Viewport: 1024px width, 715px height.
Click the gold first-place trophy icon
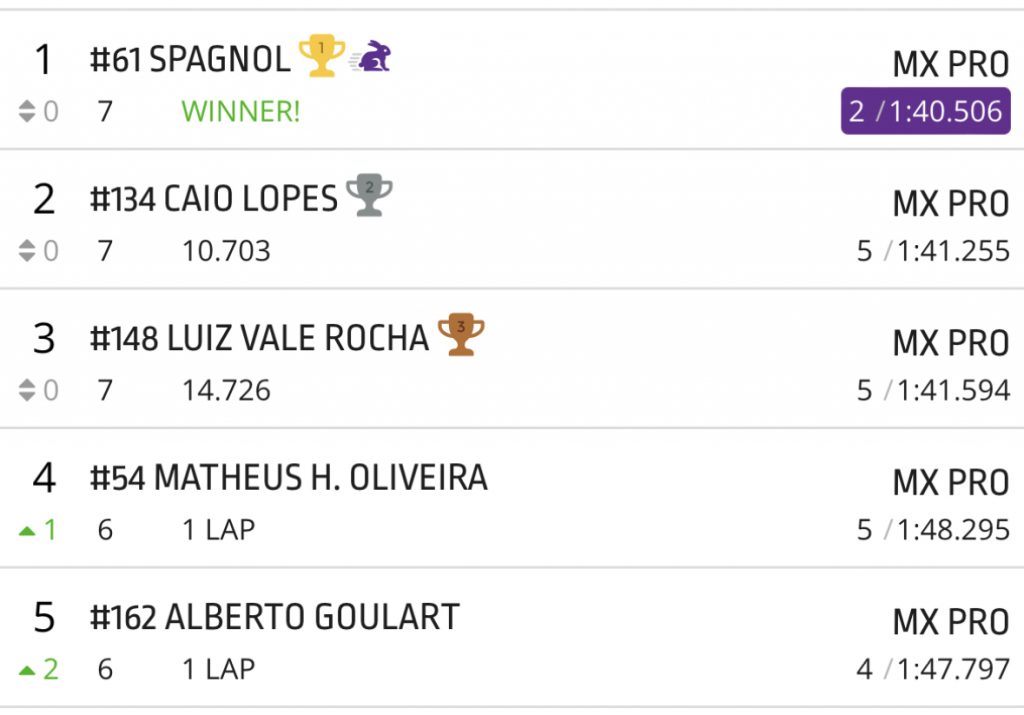click(x=321, y=57)
